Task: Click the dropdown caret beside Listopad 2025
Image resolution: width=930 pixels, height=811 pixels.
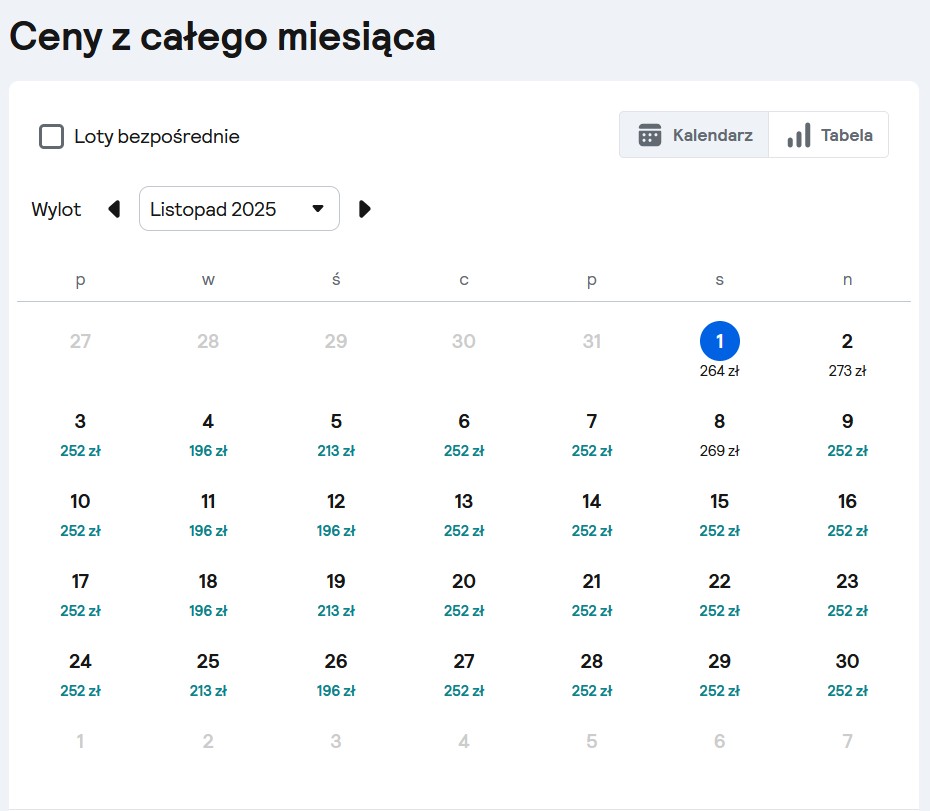Action: [x=318, y=209]
